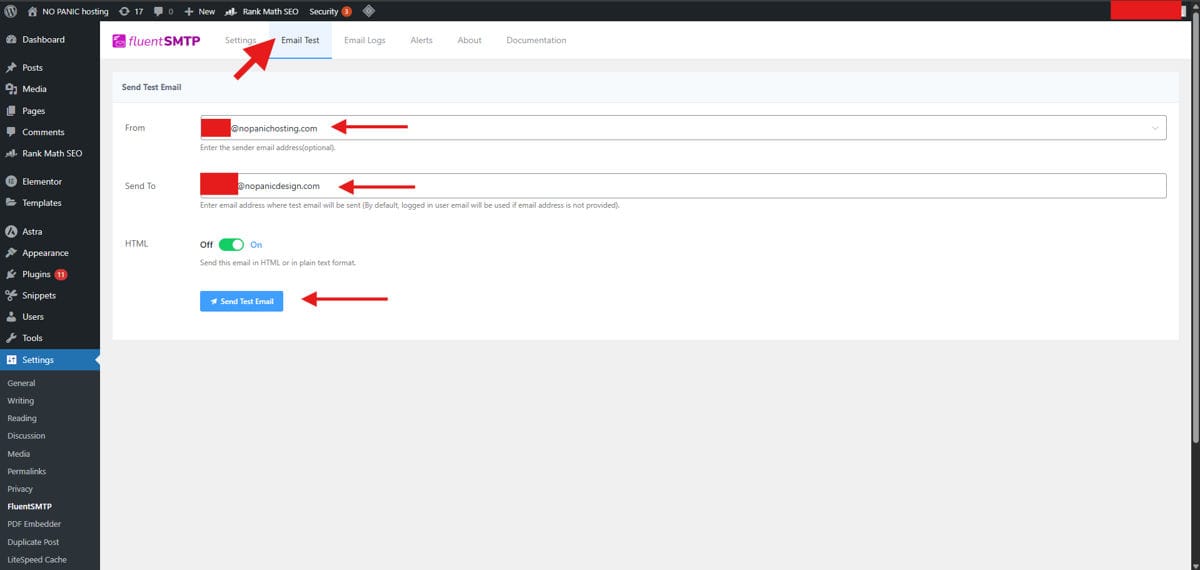Open the From sender email dropdown

click(x=683, y=127)
